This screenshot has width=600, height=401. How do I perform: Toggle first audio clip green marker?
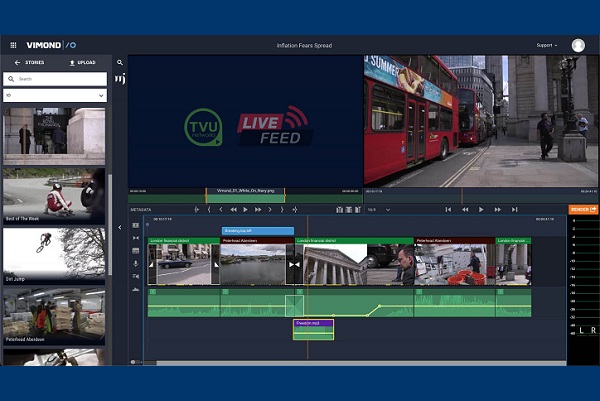[153, 292]
